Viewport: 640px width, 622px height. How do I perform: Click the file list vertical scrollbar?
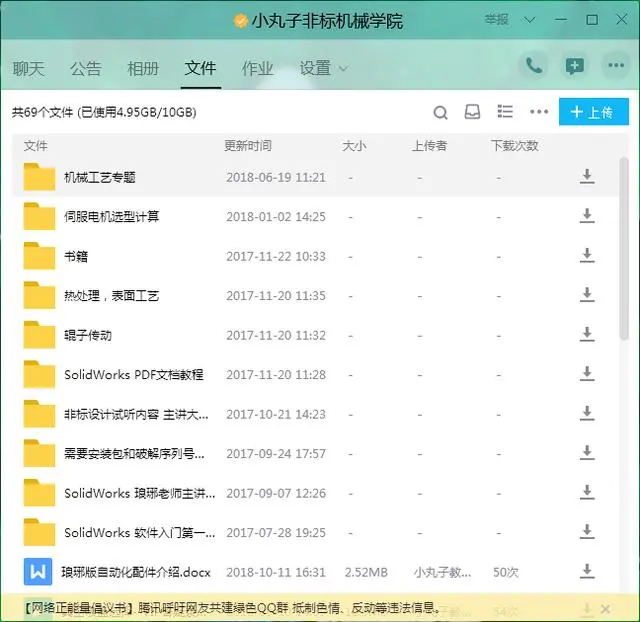[x=624, y=249]
